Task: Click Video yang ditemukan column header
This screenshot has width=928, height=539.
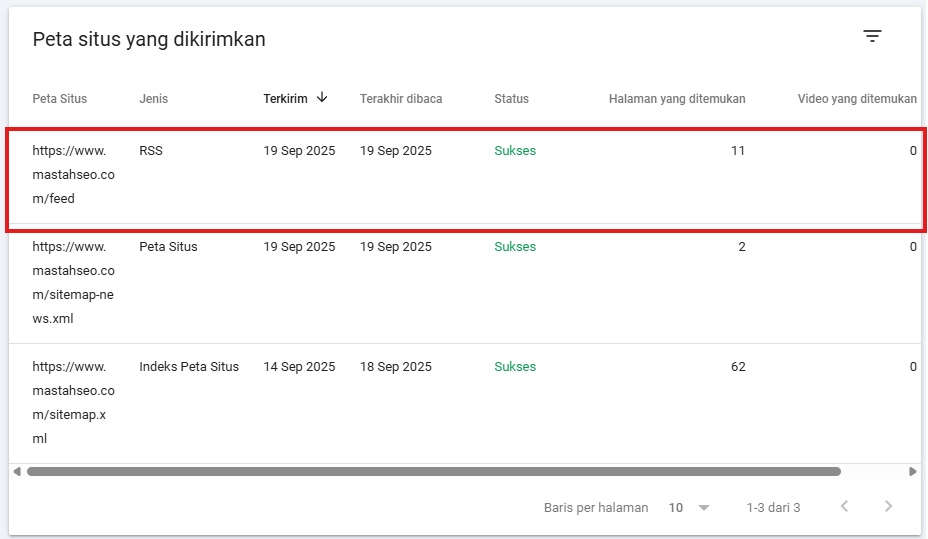Action: pos(856,99)
